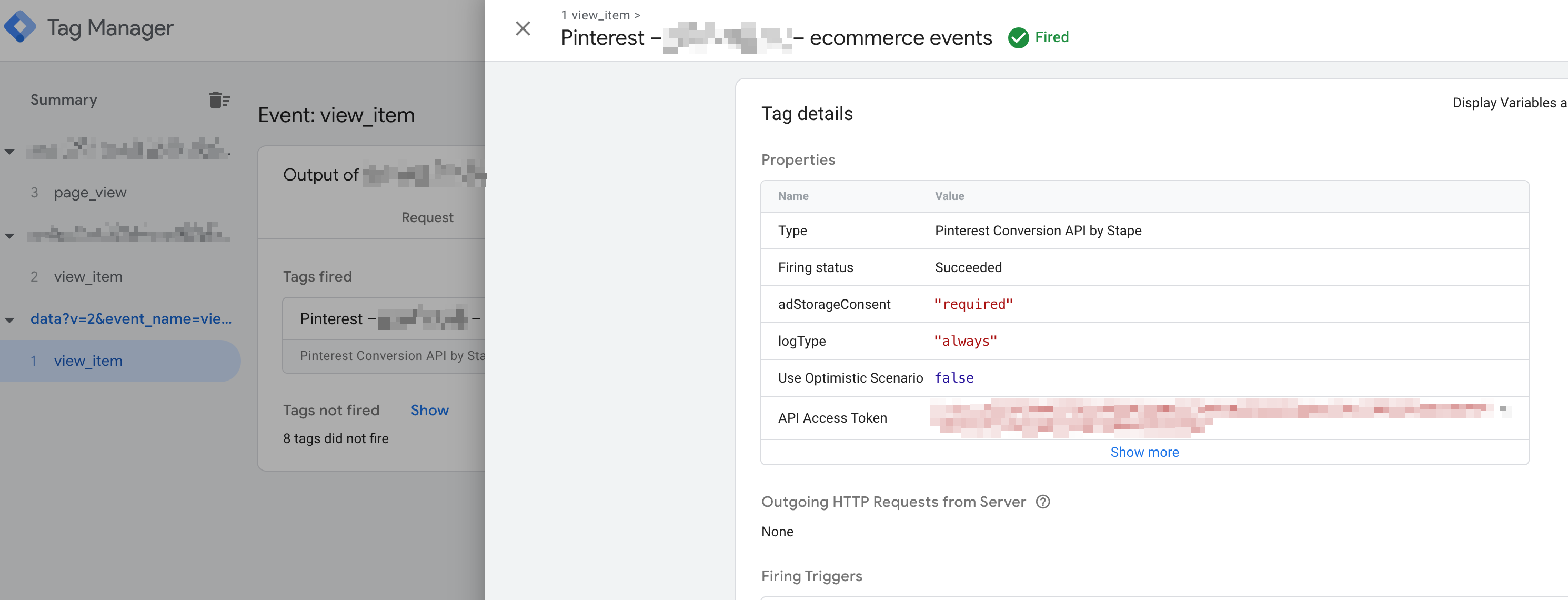1568x600 pixels.
Task: Show the tags that did not fire
Action: coord(429,411)
